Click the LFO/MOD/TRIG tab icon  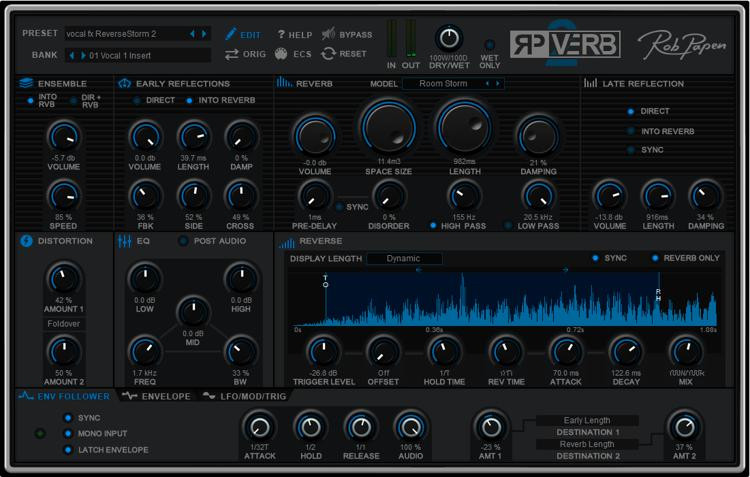(x=209, y=396)
